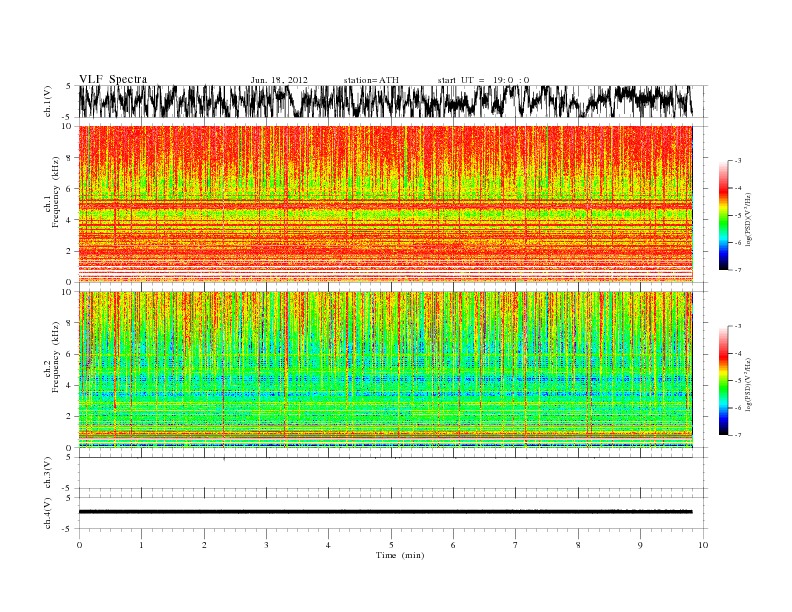792x612 pixels.
Task: Click the ch.4 flat black trace
Action: 386,512
